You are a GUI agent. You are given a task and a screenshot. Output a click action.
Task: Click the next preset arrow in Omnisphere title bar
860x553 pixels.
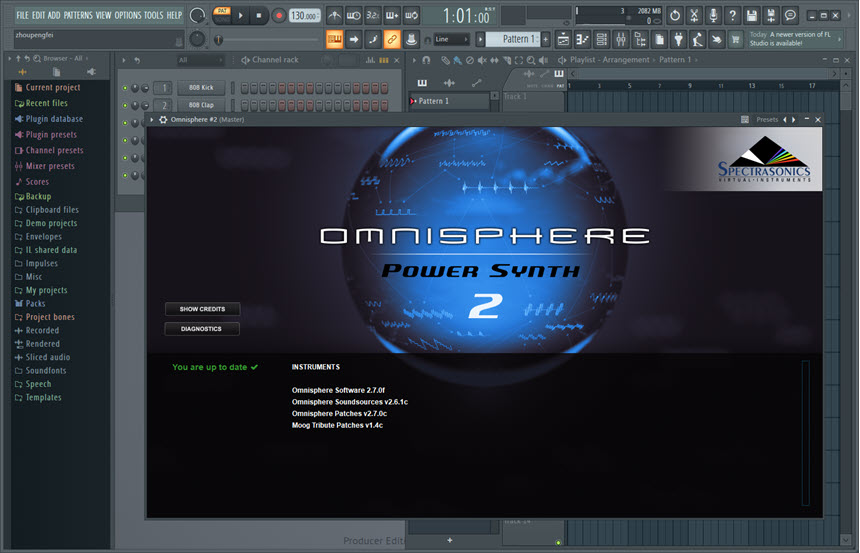tap(794, 120)
